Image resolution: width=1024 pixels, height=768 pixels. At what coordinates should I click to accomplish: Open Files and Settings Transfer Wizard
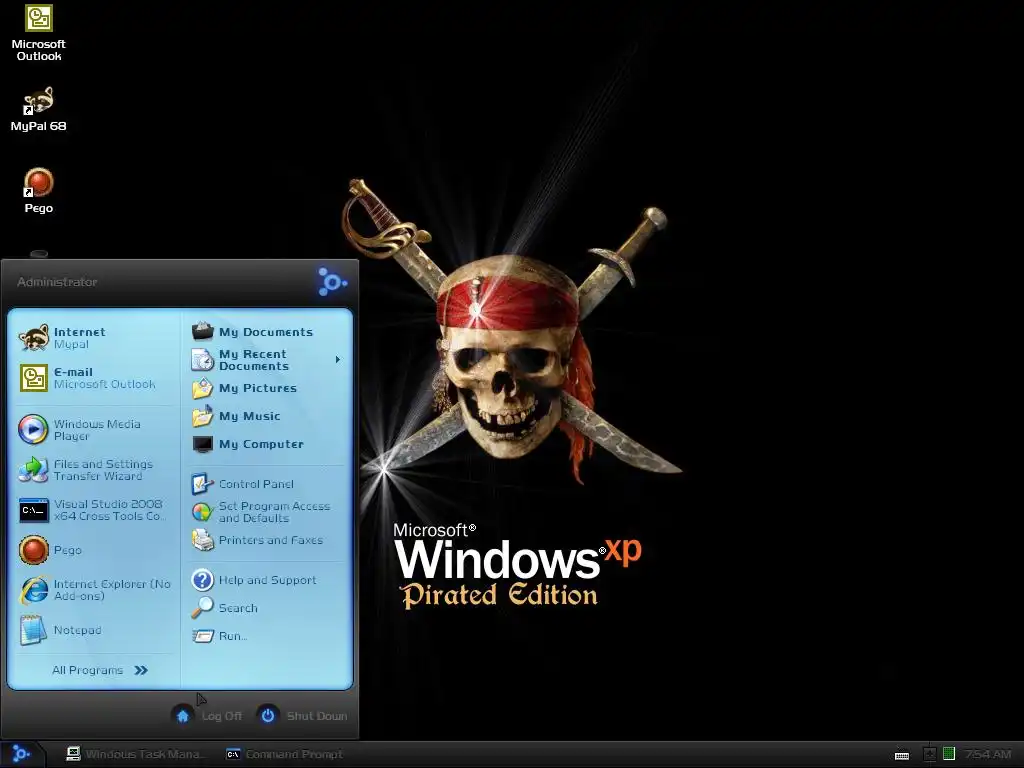point(95,470)
